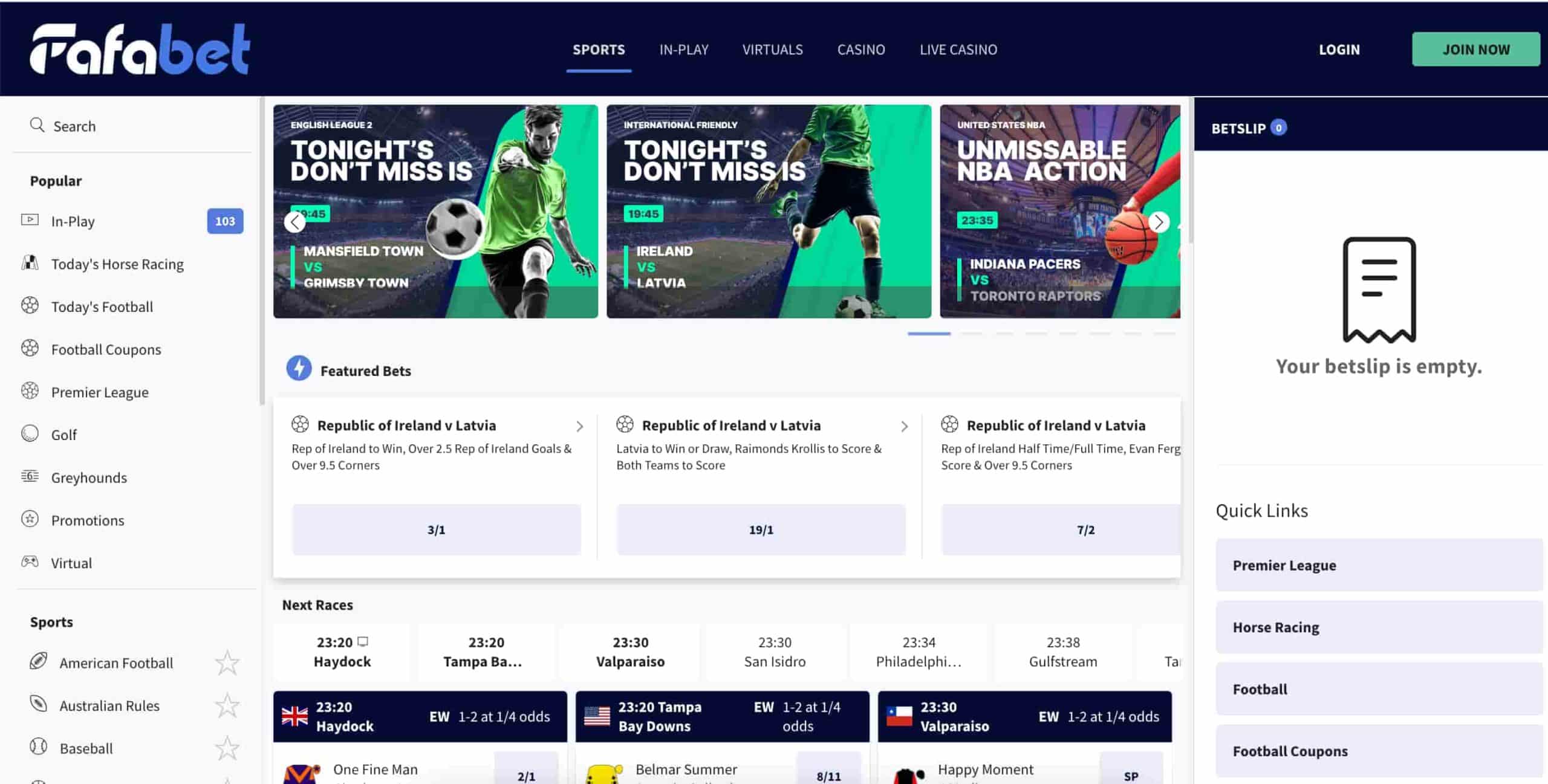The image size is (1548, 784).
Task: Click Today's Horse Racing jockey icon
Action: point(30,263)
